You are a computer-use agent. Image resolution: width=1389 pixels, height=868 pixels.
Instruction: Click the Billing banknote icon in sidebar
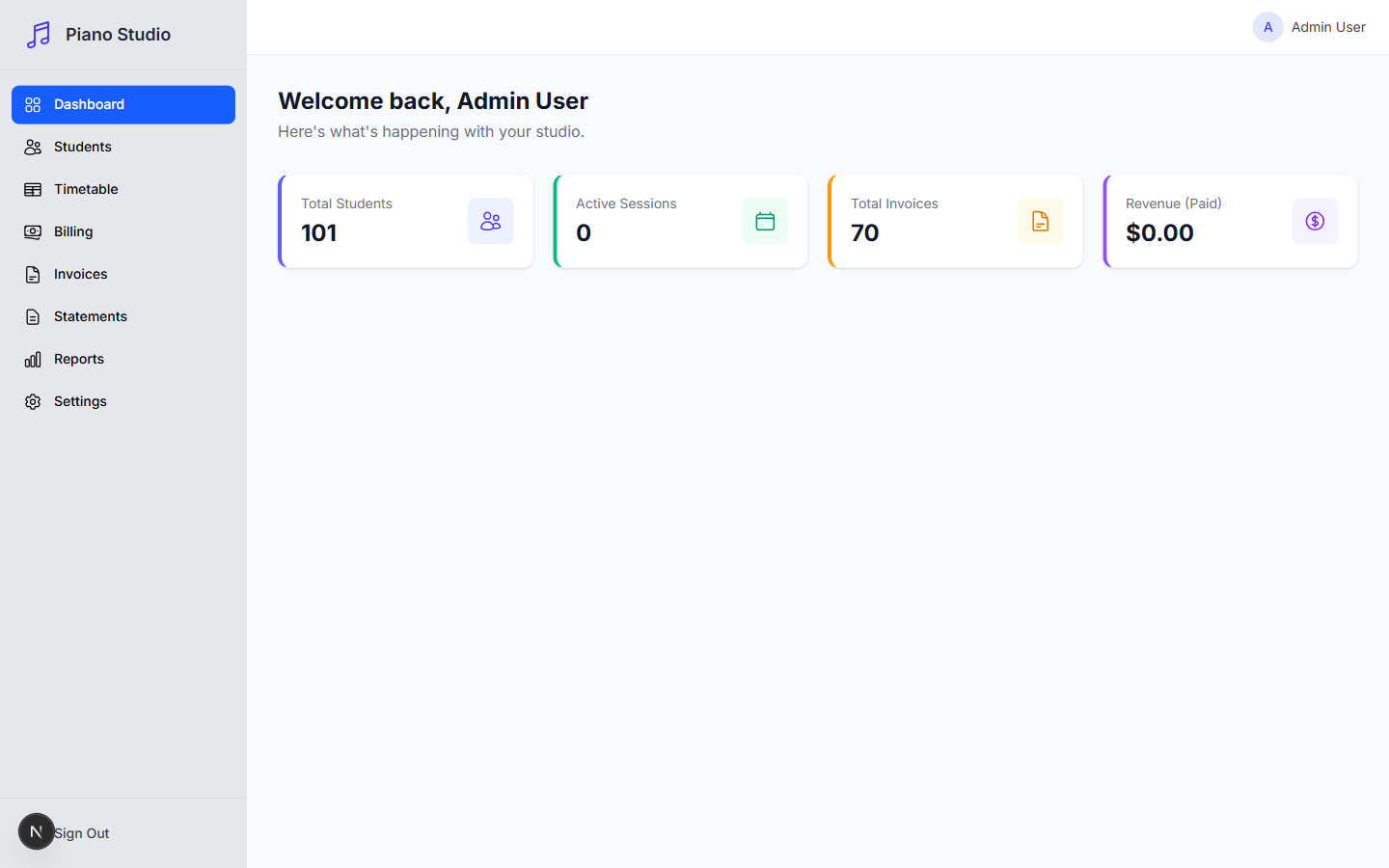[33, 231]
